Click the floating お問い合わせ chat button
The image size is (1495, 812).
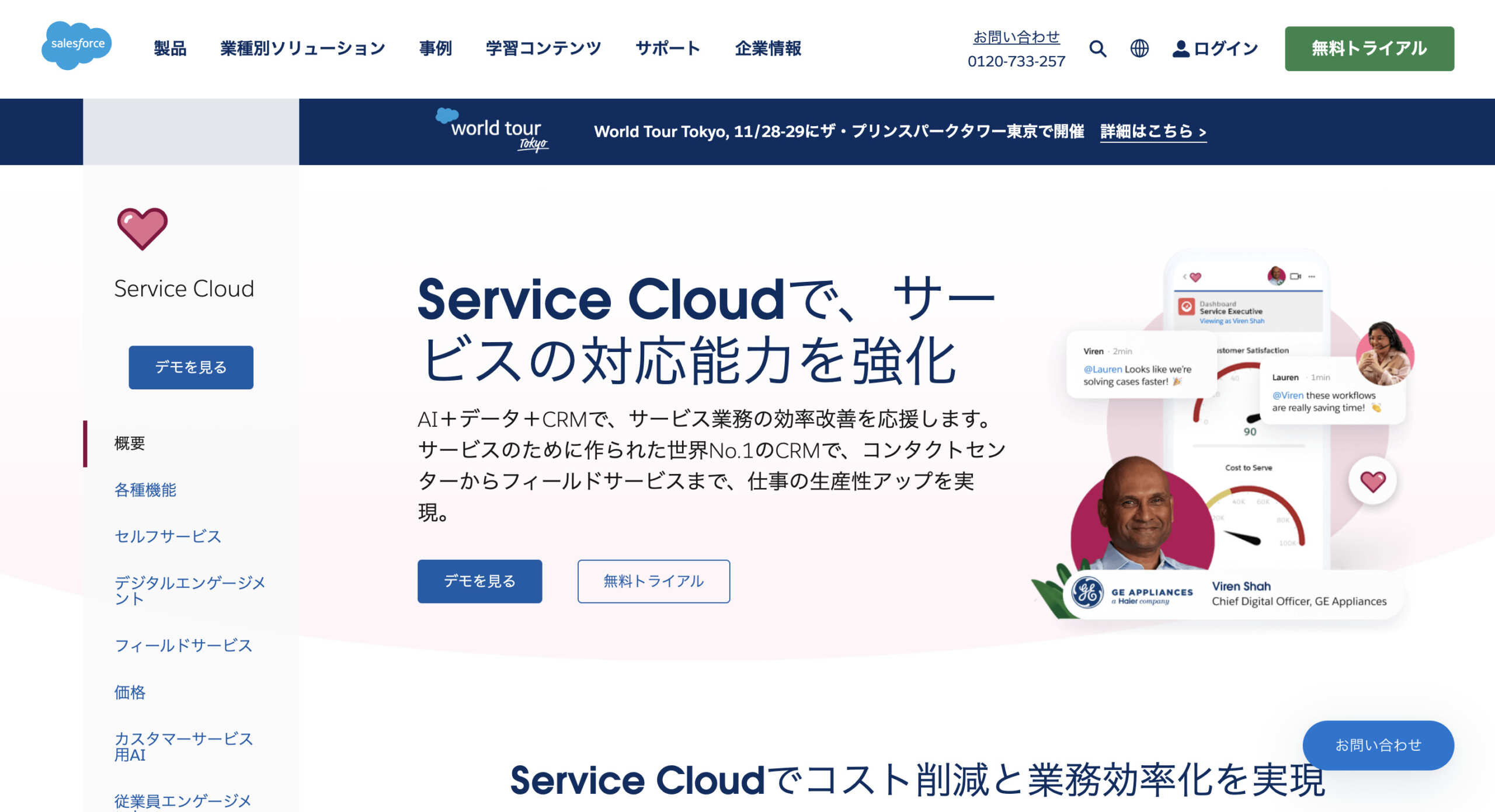pyautogui.click(x=1378, y=745)
